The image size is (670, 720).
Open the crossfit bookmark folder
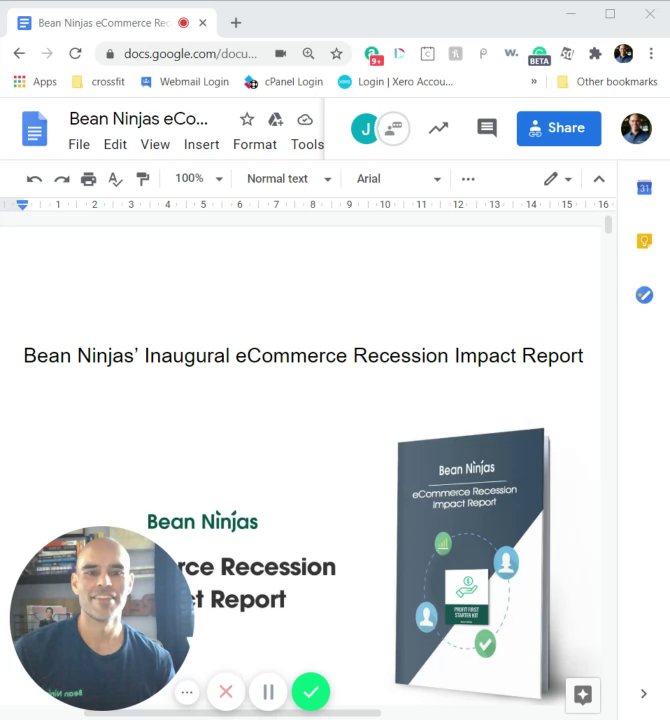click(x=99, y=82)
